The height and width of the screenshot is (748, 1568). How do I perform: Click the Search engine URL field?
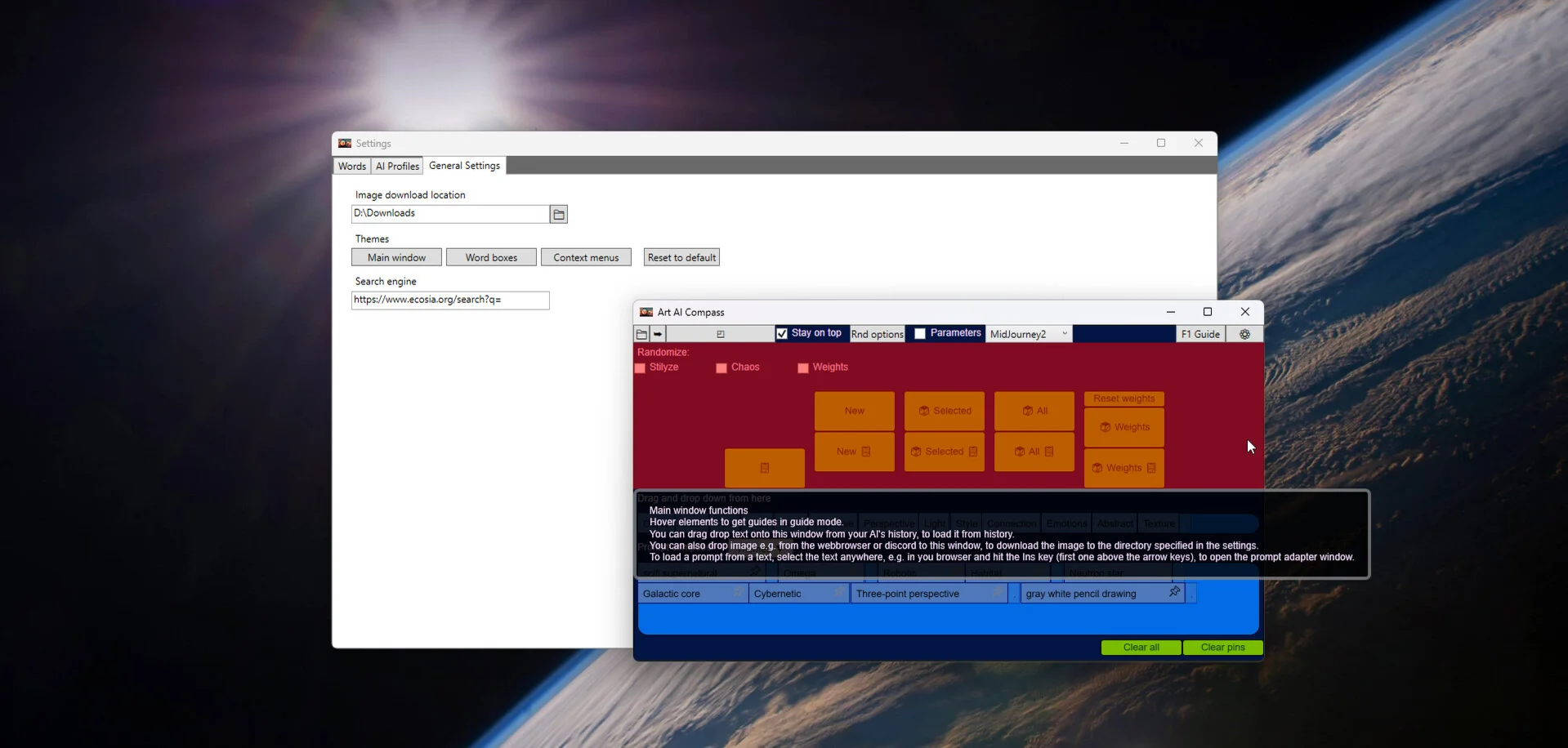(450, 300)
